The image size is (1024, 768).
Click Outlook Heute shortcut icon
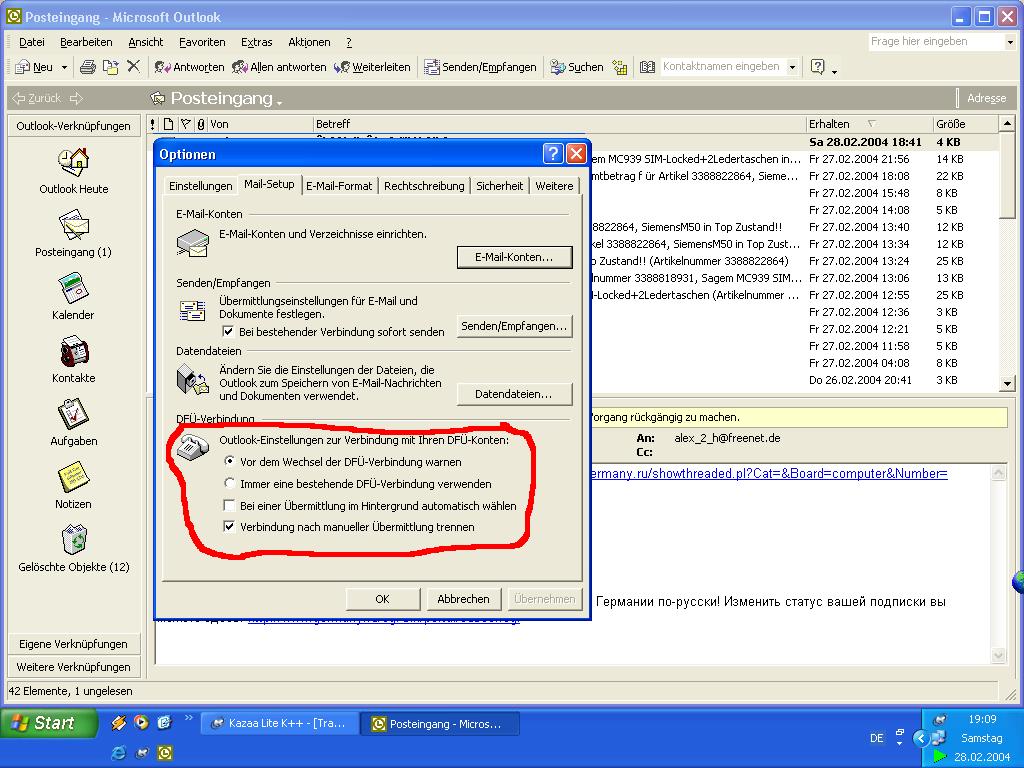pyautogui.click(x=74, y=163)
